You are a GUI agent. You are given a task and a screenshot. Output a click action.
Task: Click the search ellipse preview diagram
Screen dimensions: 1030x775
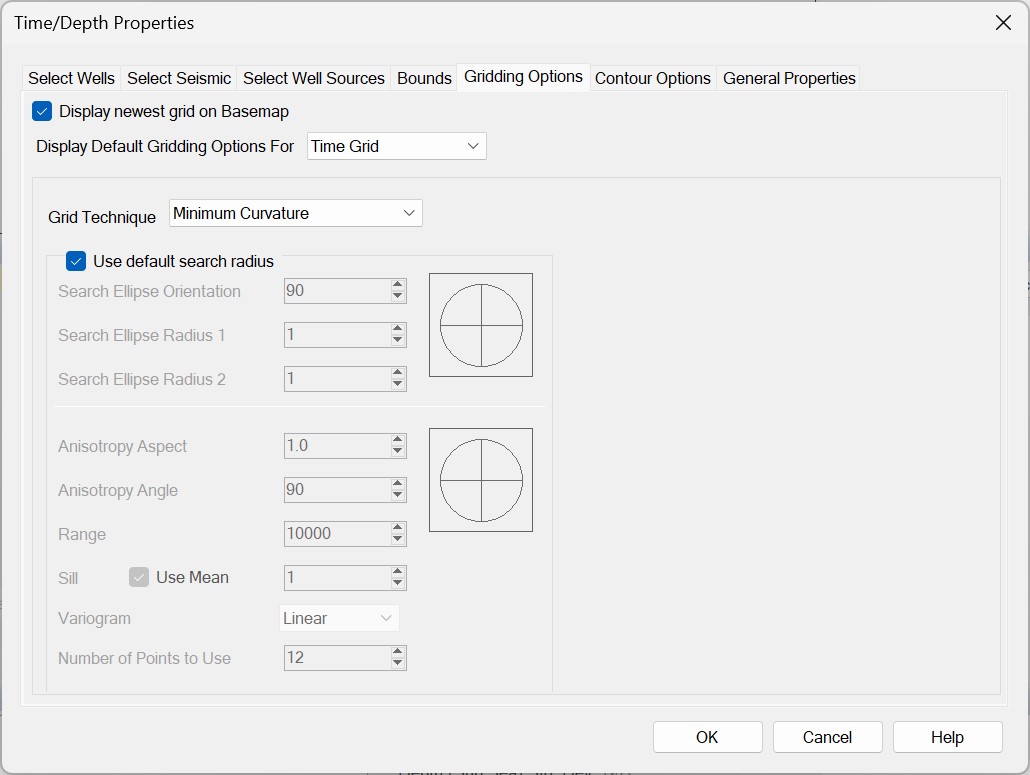(481, 325)
